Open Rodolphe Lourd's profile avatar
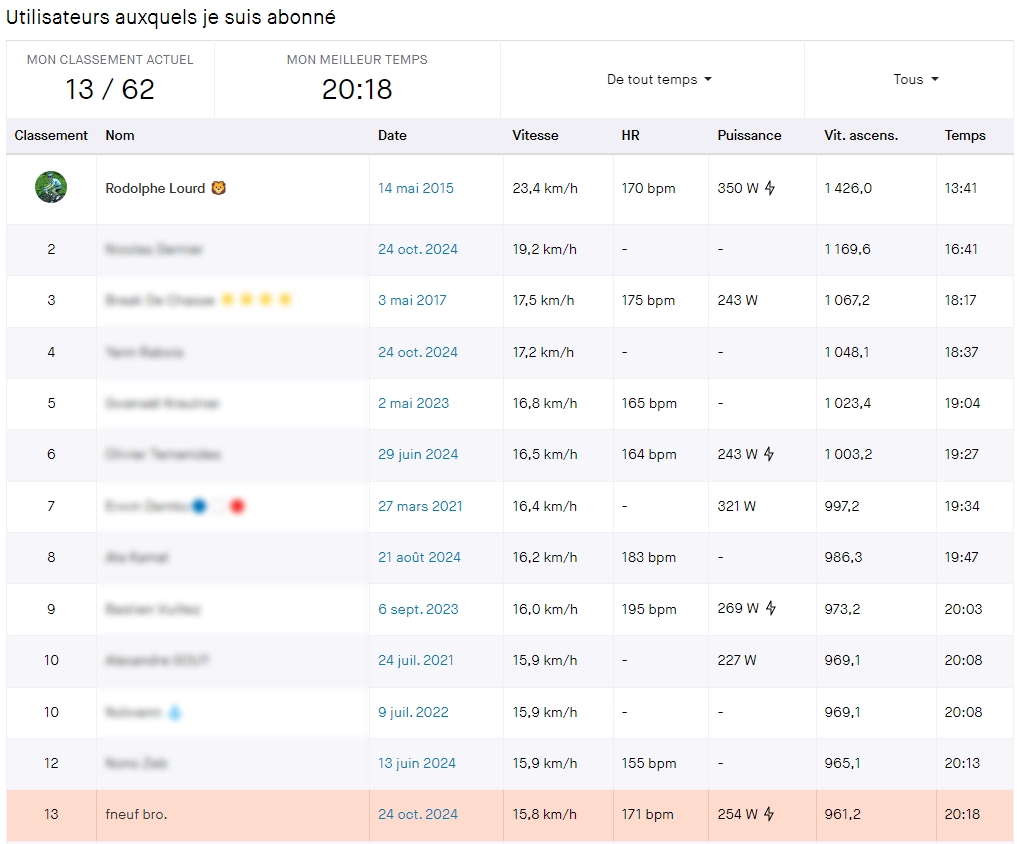 51,187
